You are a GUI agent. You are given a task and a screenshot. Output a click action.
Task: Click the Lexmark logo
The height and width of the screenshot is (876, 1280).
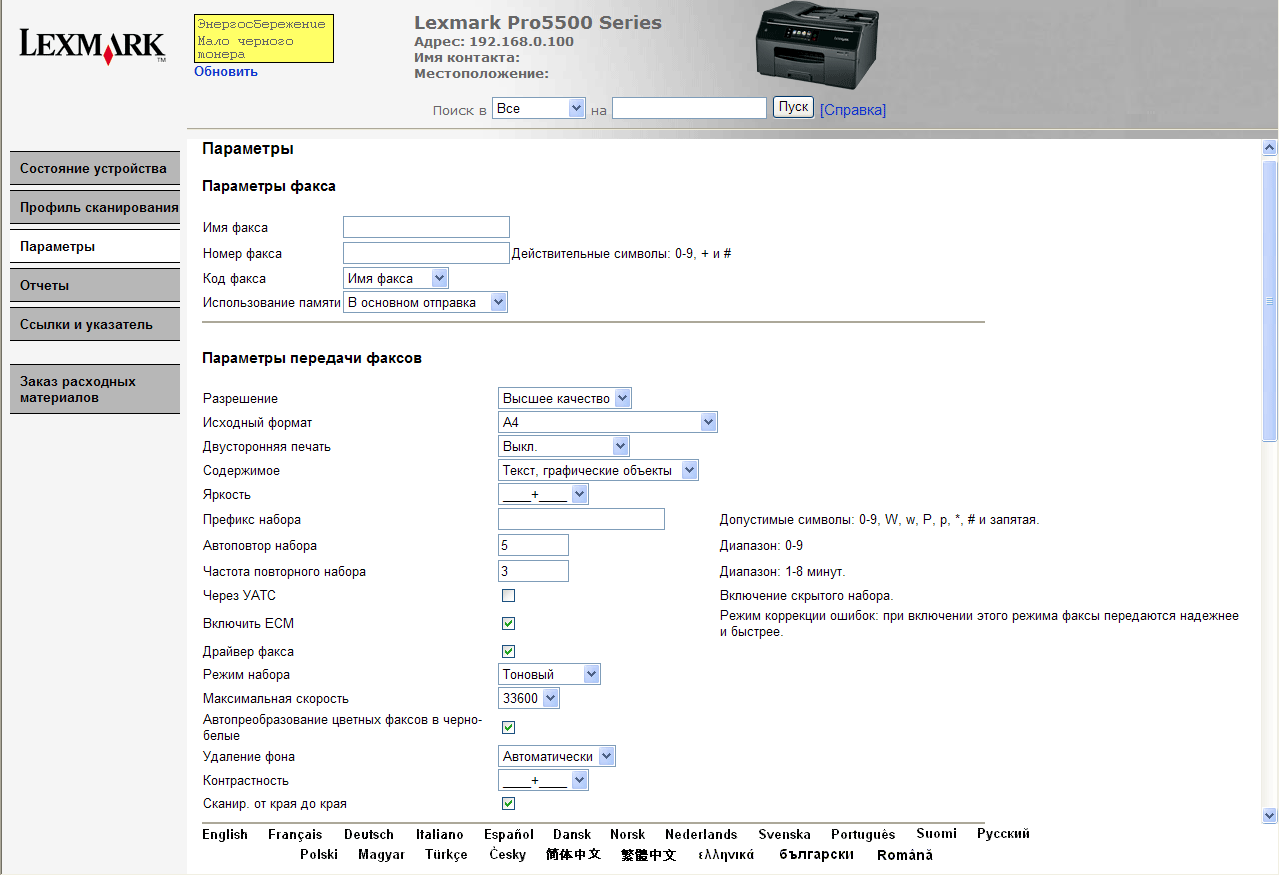click(x=93, y=46)
